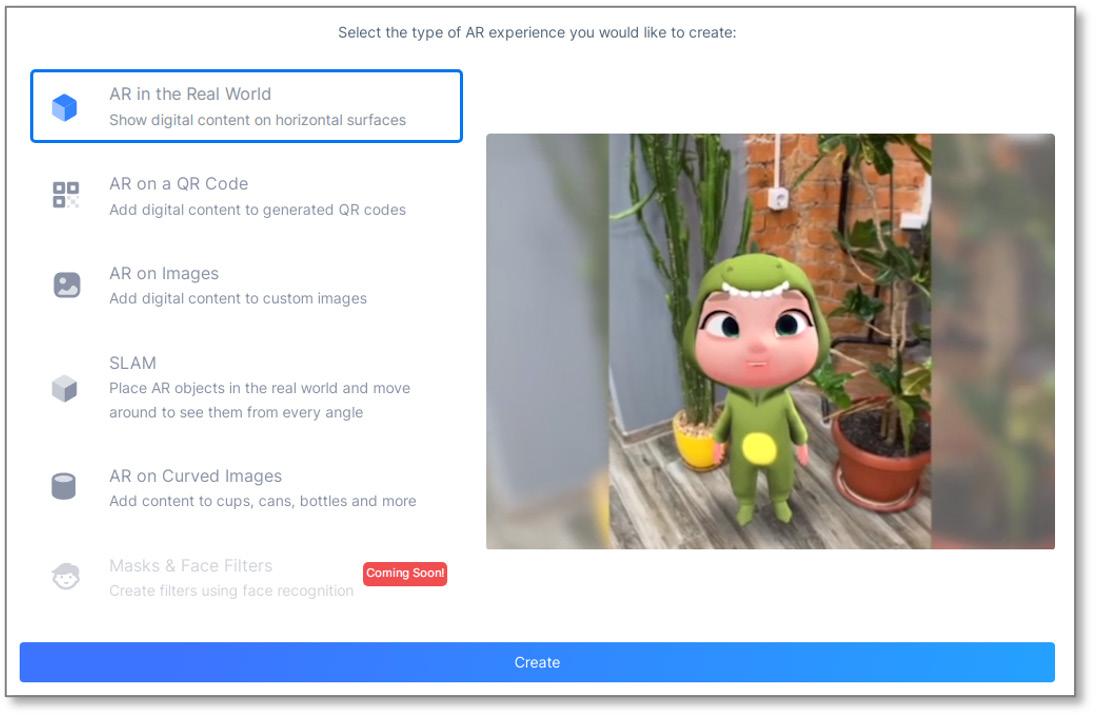Click 'Add content to cups, cans, bottles' text
The height and width of the screenshot is (717, 1096).
point(262,501)
